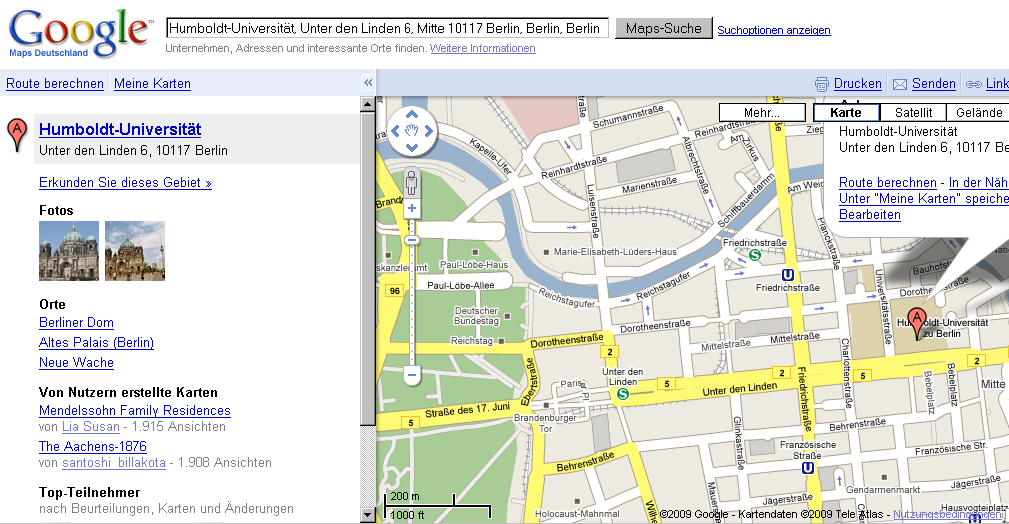Click the Paul-Löbe-Haus map label

click(x=474, y=265)
